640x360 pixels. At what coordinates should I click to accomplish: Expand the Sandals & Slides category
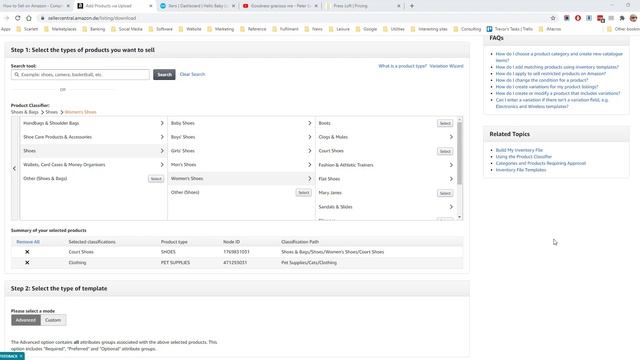tap(386, 207)
